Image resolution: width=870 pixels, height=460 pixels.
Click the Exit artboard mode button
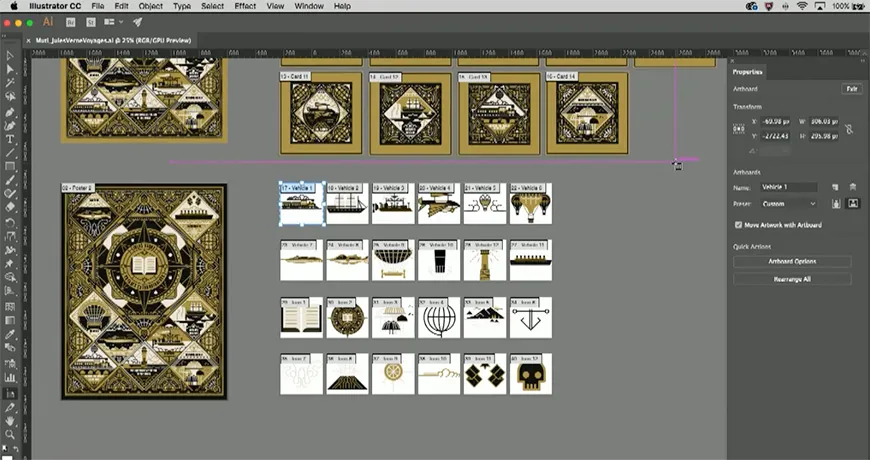(x=852, y=89)
